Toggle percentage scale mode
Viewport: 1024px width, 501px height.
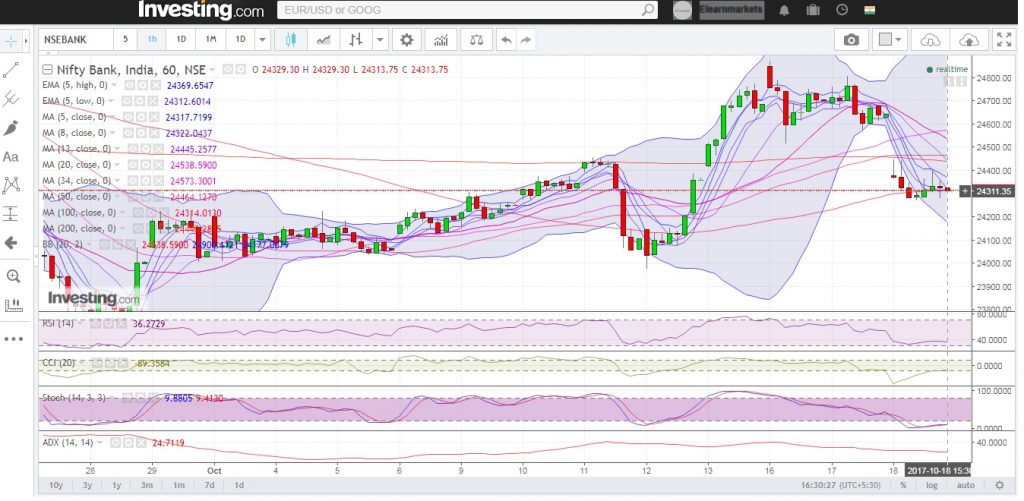pyautogui.click(x=903, y=485)
